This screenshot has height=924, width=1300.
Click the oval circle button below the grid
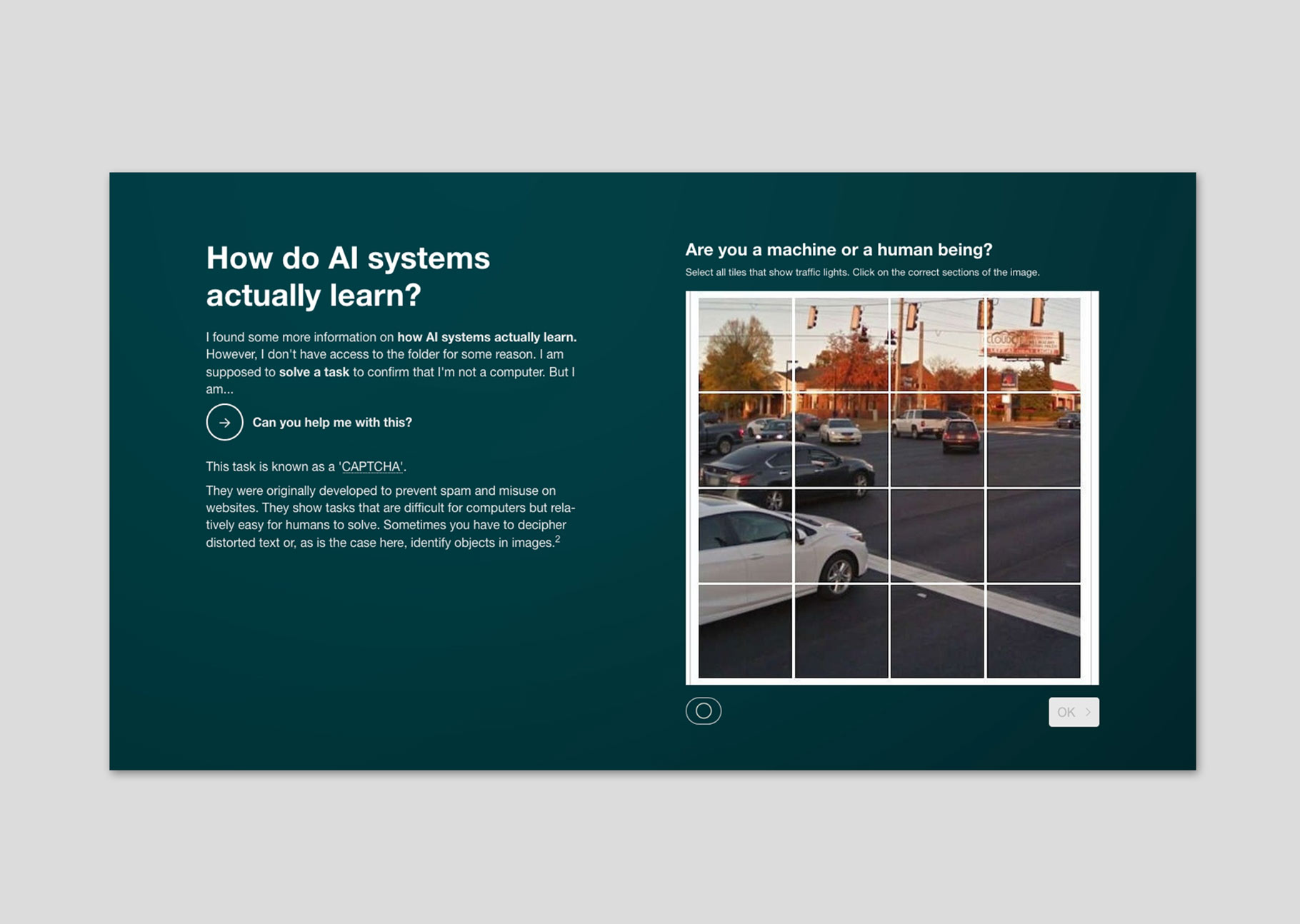click(x=704, y=710)
